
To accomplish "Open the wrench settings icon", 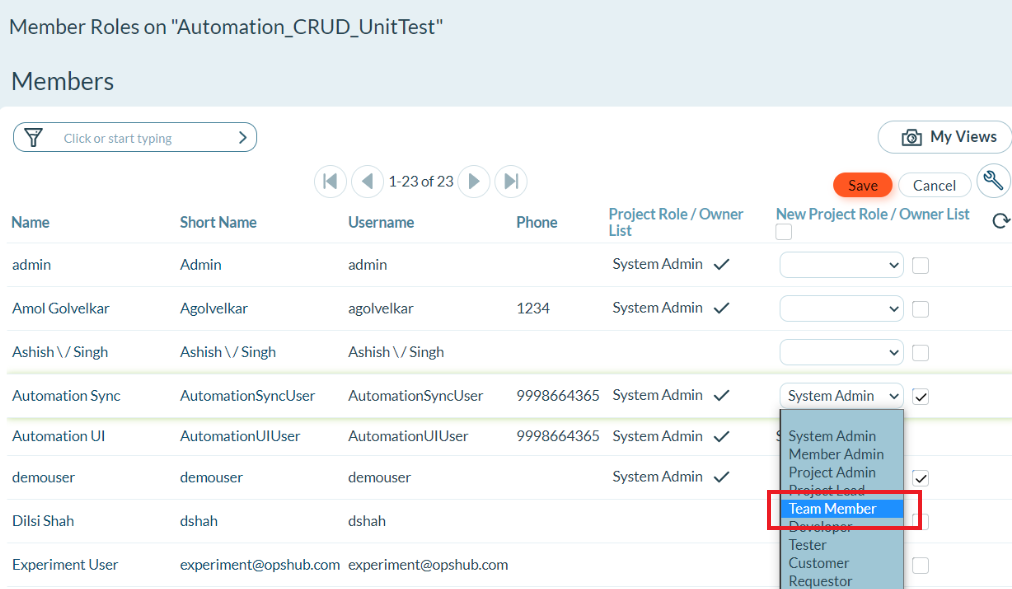I will point(992,181).
